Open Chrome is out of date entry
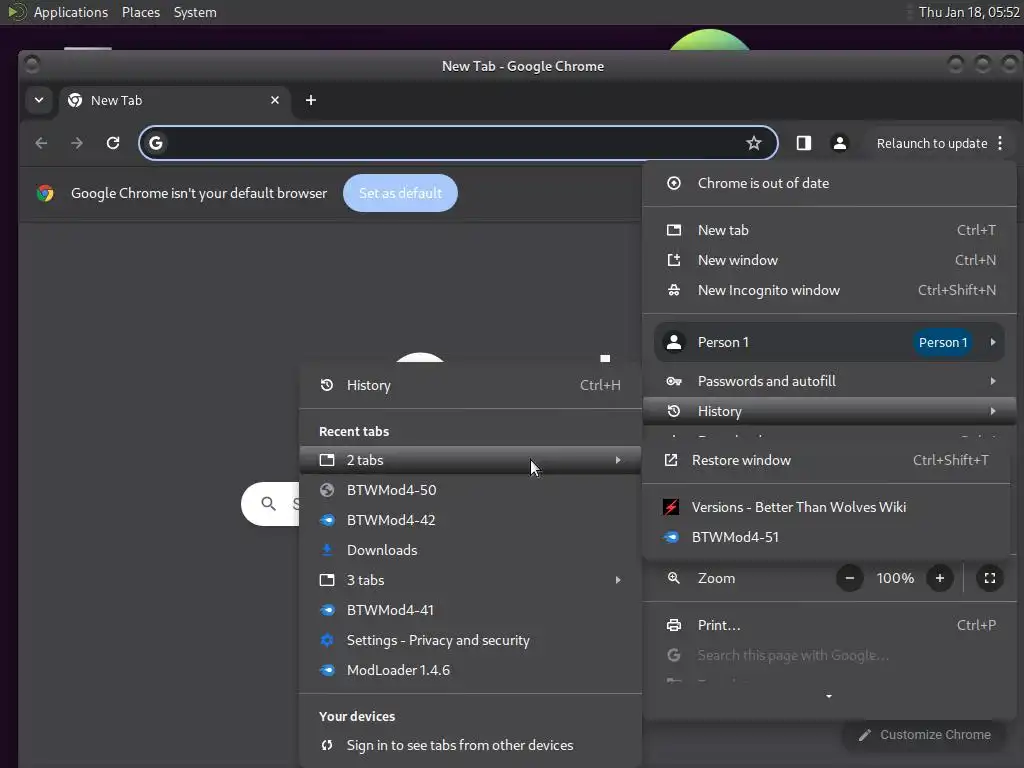The image size is (1024, 768). (829, 184)
